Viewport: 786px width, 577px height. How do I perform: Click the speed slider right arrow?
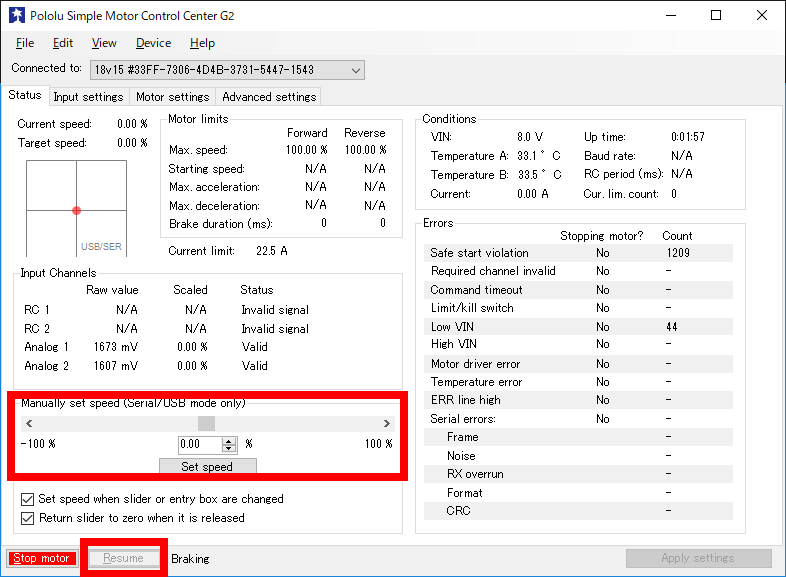(386, 424)
